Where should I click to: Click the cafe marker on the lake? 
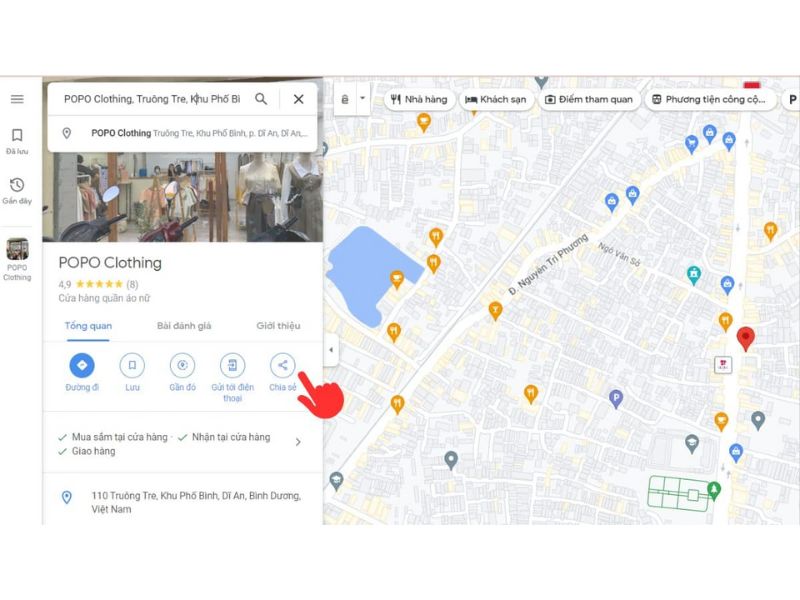pyautogui.click(x=396, y=279)
